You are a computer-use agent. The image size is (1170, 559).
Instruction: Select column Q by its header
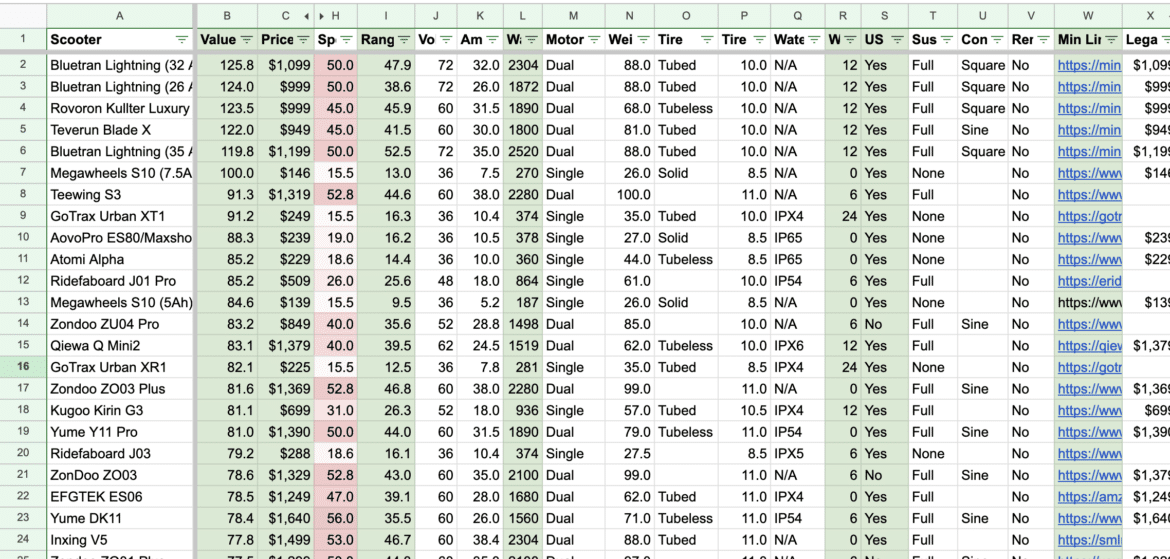coord(798,15)
